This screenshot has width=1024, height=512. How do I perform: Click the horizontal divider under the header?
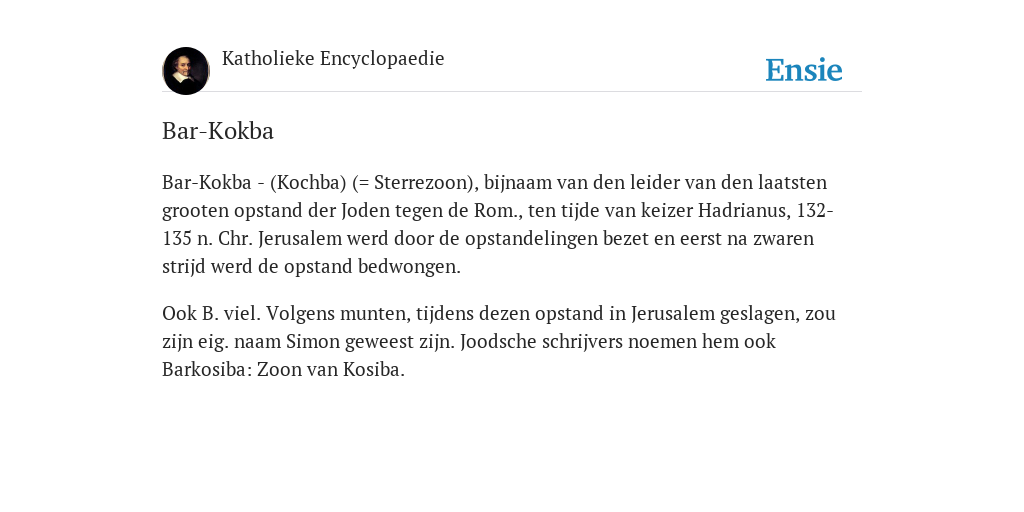(512, 91)
